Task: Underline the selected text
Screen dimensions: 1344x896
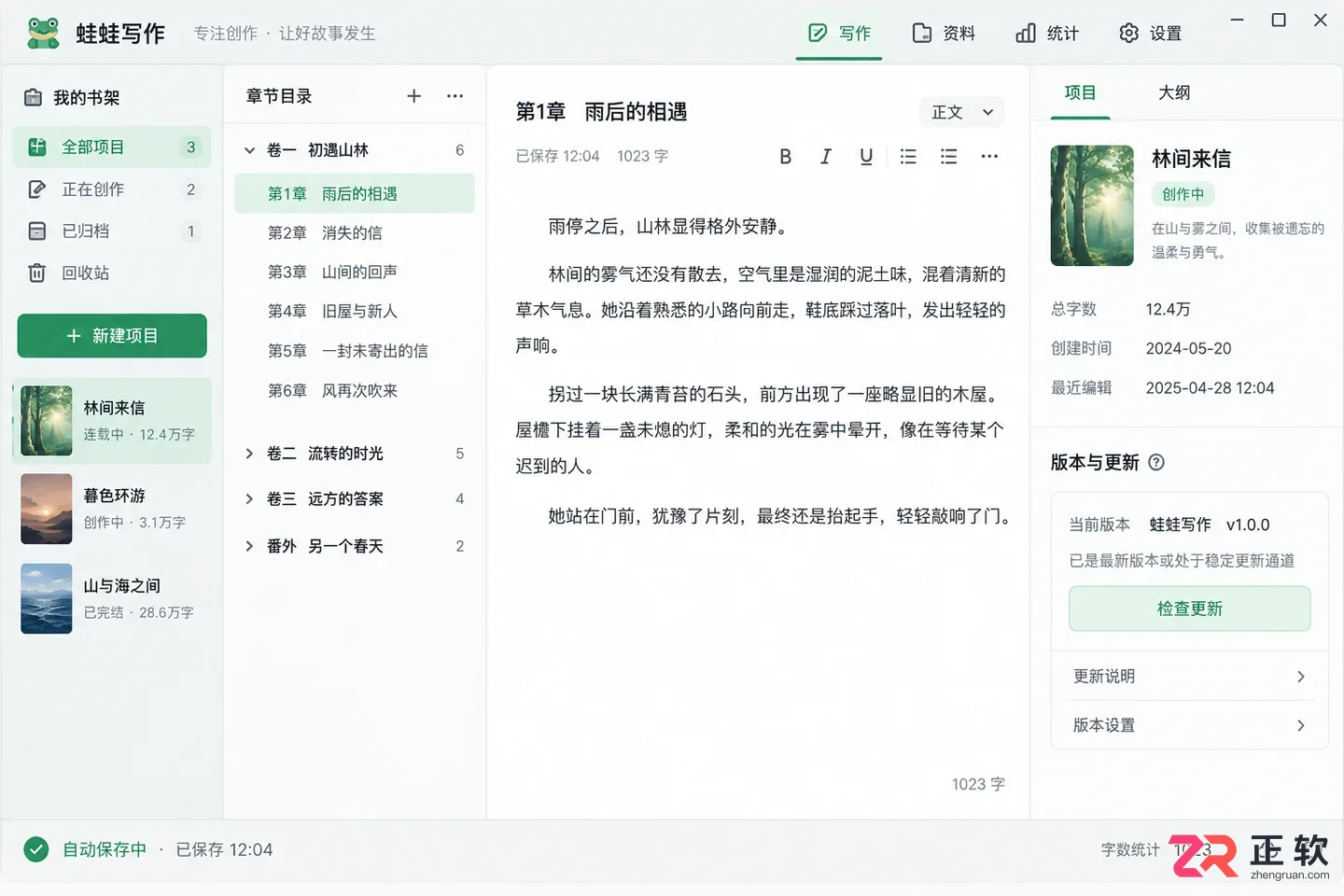Action: pyautogui.click(x=866, y=157)
